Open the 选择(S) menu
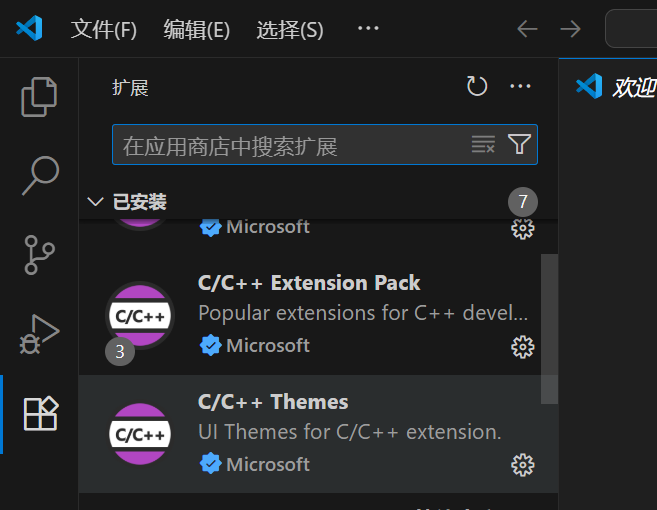The width and height of the screenshot is (657, 510). tap(289, 29)
